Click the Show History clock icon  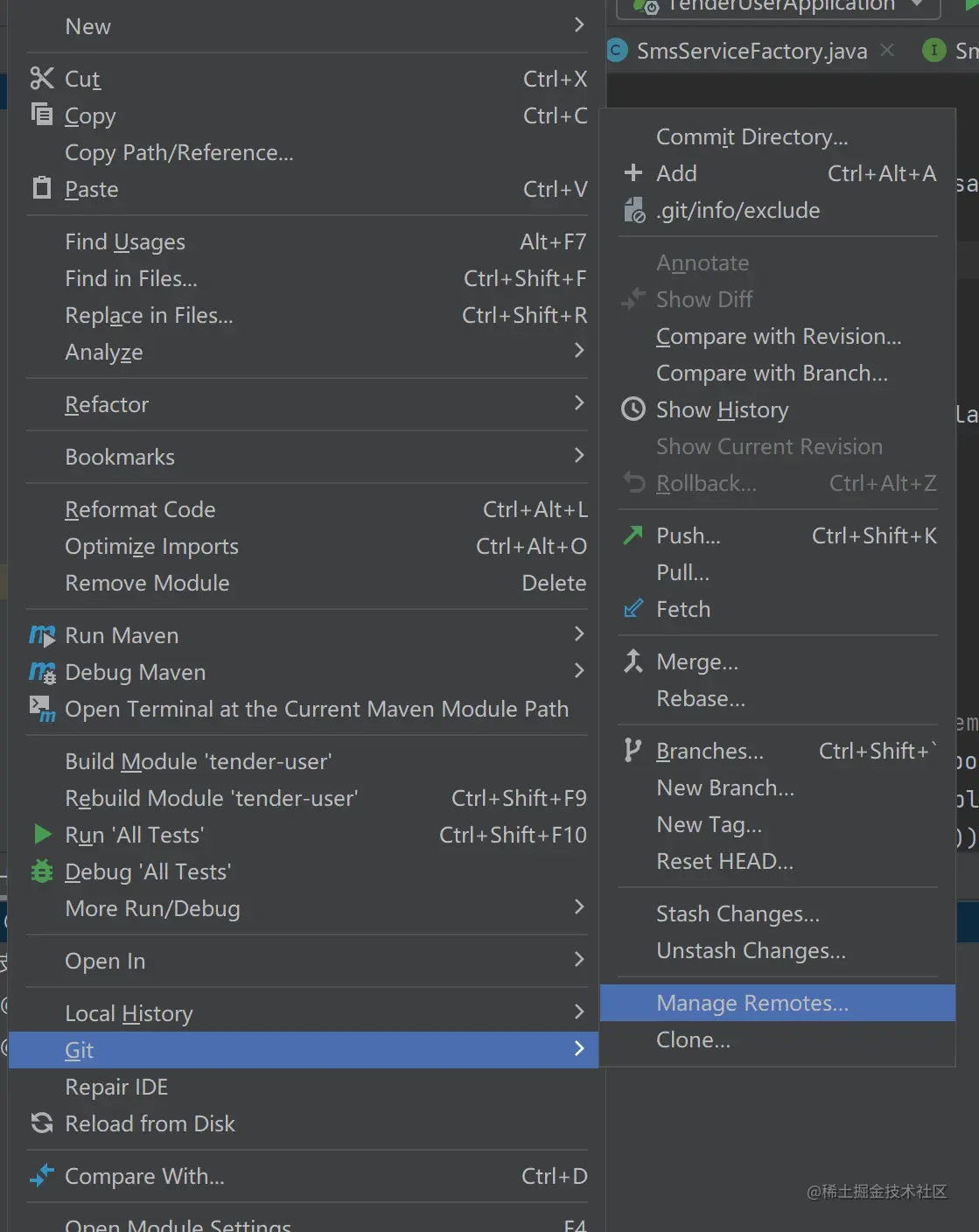(x=633, y=409)
